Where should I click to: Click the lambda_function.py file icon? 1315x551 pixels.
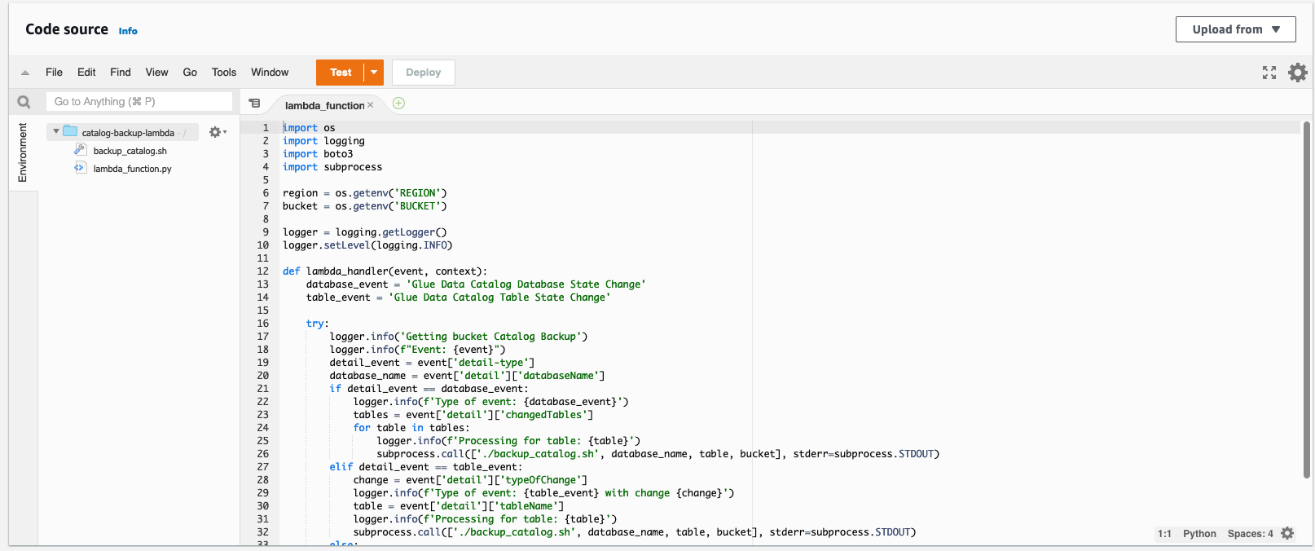(80, 168)
